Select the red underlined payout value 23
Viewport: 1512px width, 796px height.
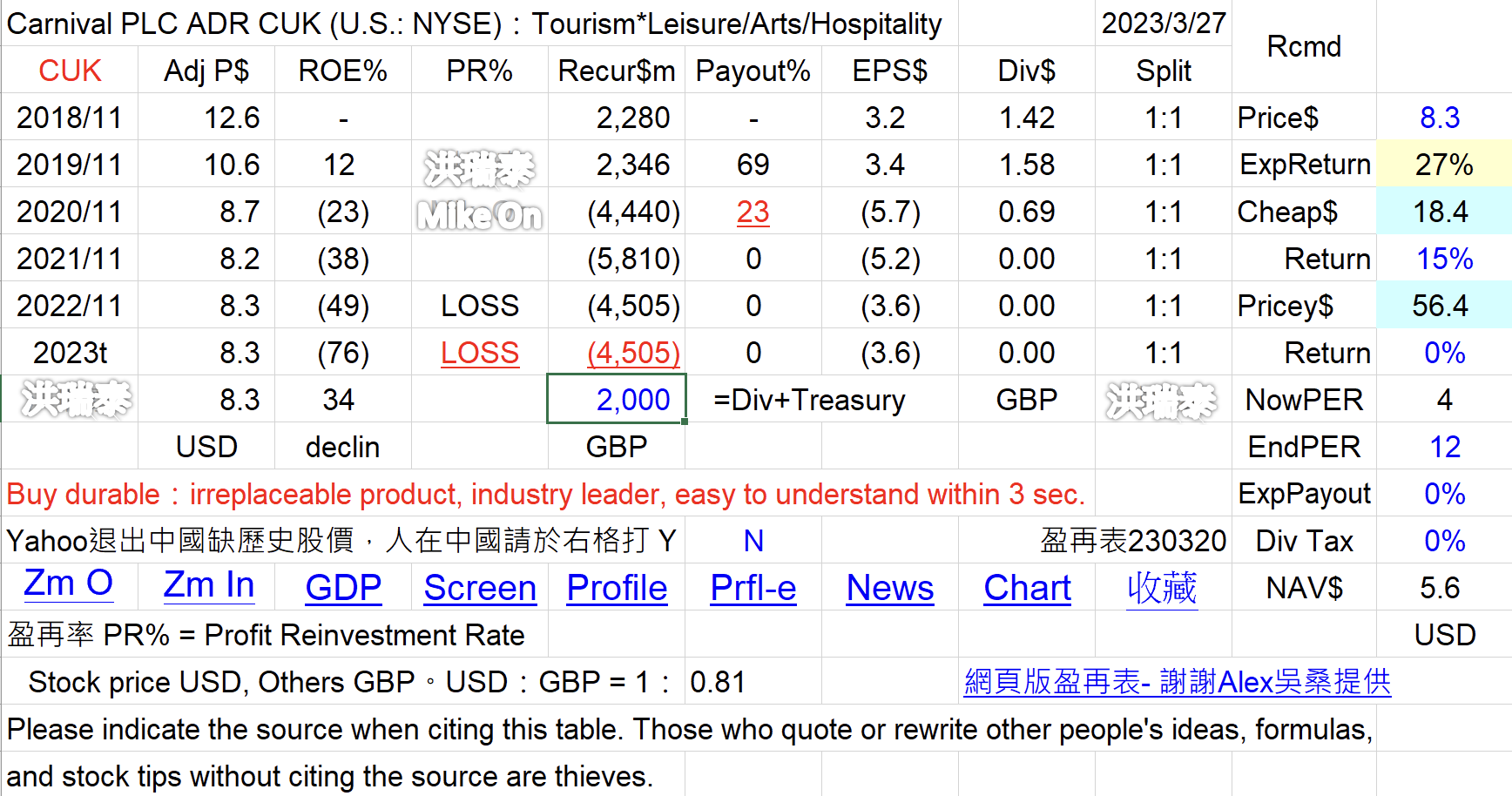pyautogui.click(x=753, y=212)
